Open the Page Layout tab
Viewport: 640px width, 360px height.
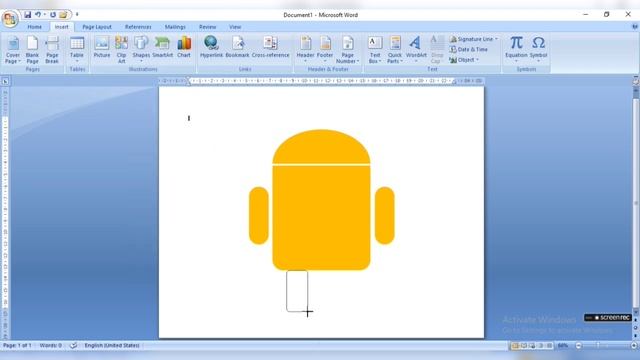click(x=97, y=27)
